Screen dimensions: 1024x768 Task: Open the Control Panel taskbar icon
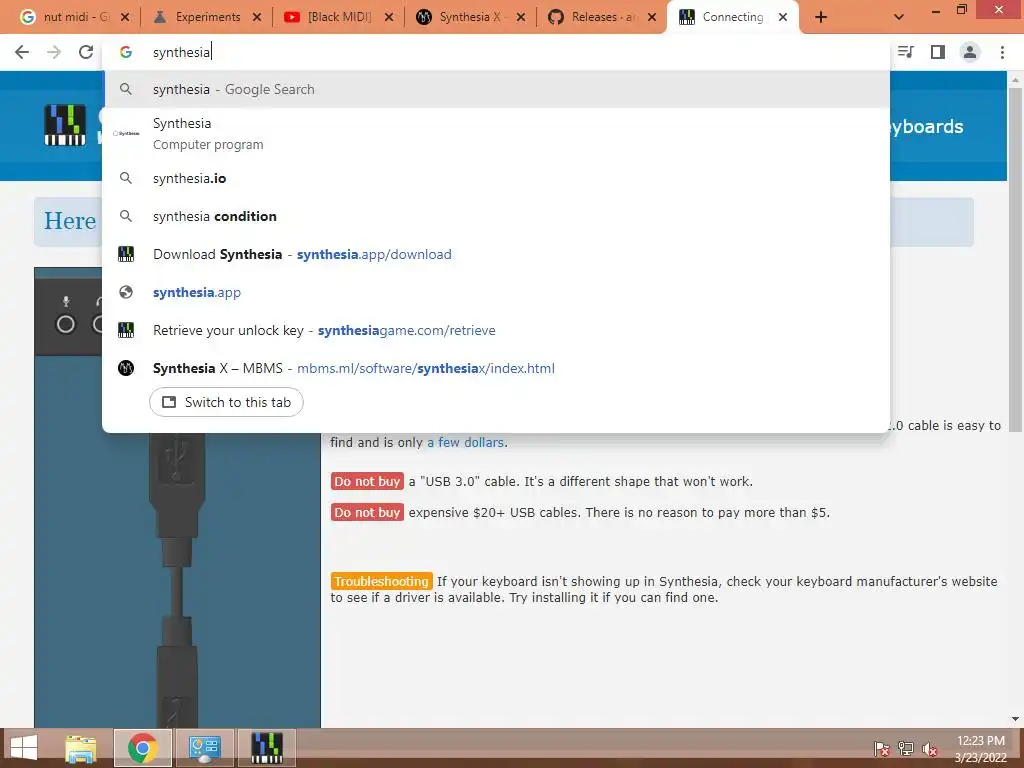tap(204, 748)
